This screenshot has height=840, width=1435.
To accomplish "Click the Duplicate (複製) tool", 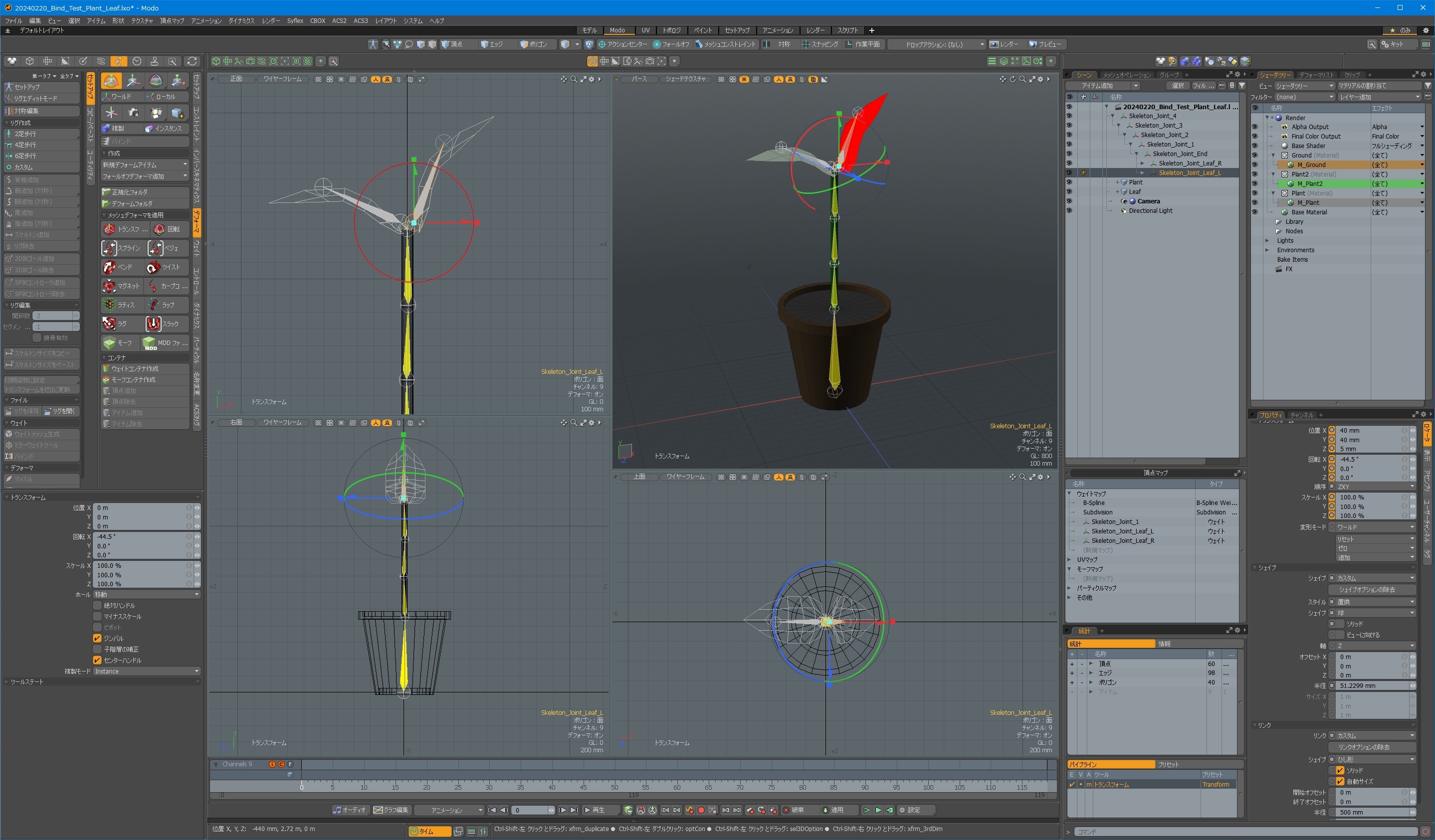I will pyautogui.click(x=121, y=129).
